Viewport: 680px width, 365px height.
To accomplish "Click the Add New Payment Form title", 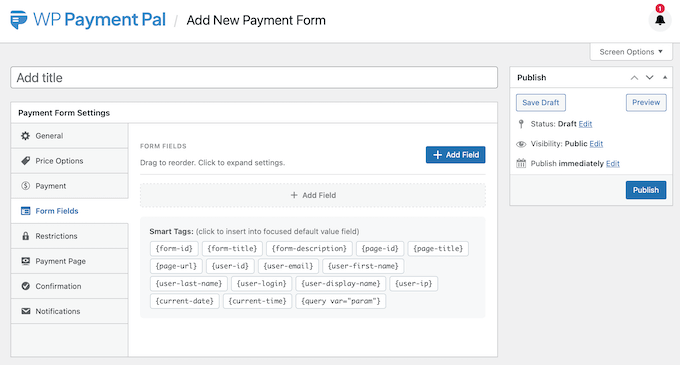I will pos(256,20).
